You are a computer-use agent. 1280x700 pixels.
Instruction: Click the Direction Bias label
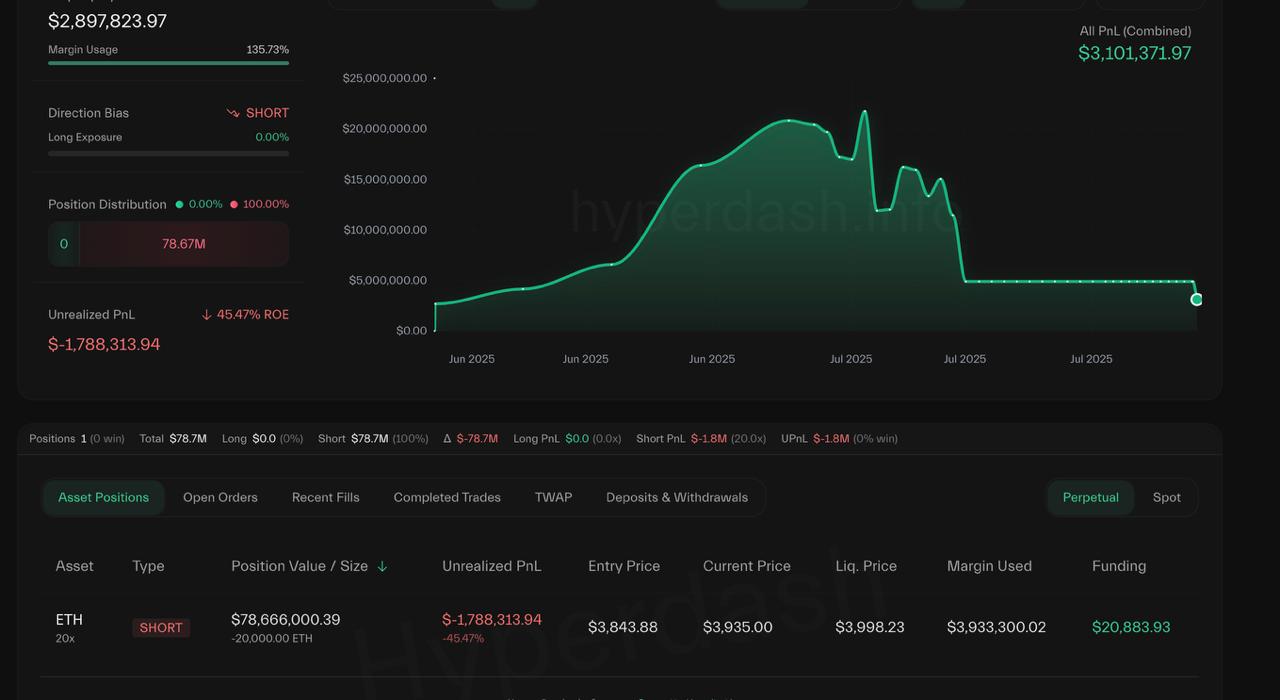click(x=88, y=113)
